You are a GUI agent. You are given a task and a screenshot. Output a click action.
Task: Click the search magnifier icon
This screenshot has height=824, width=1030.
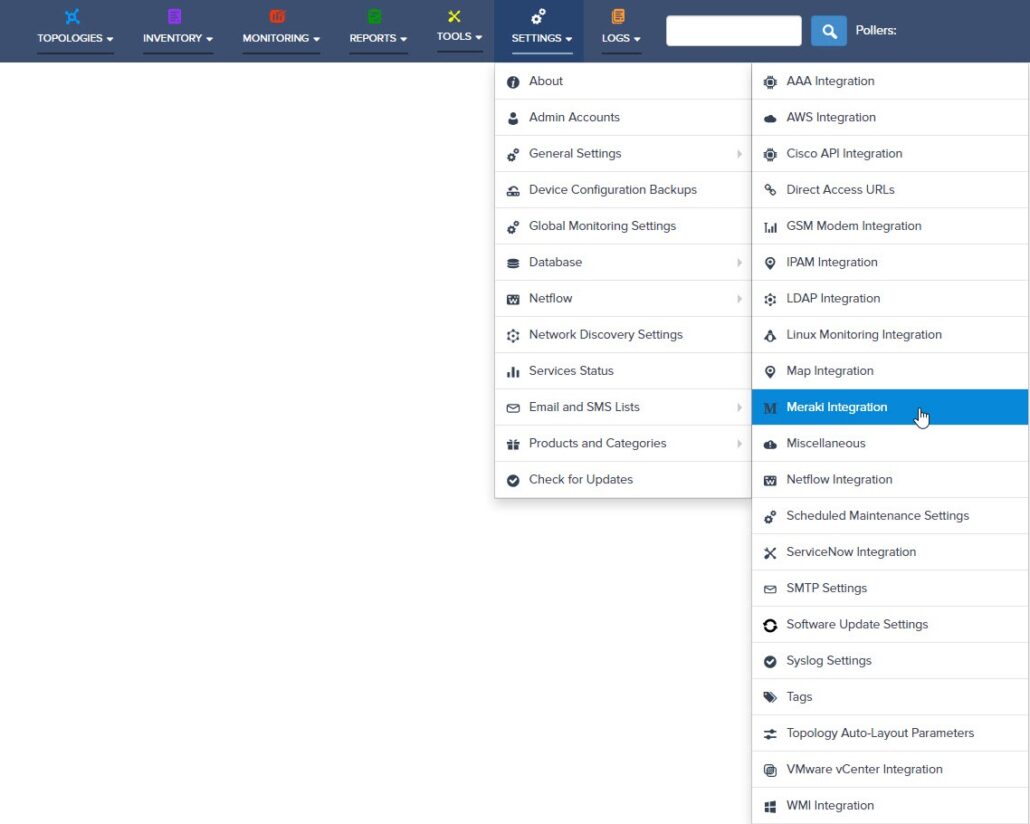point(828,30)
